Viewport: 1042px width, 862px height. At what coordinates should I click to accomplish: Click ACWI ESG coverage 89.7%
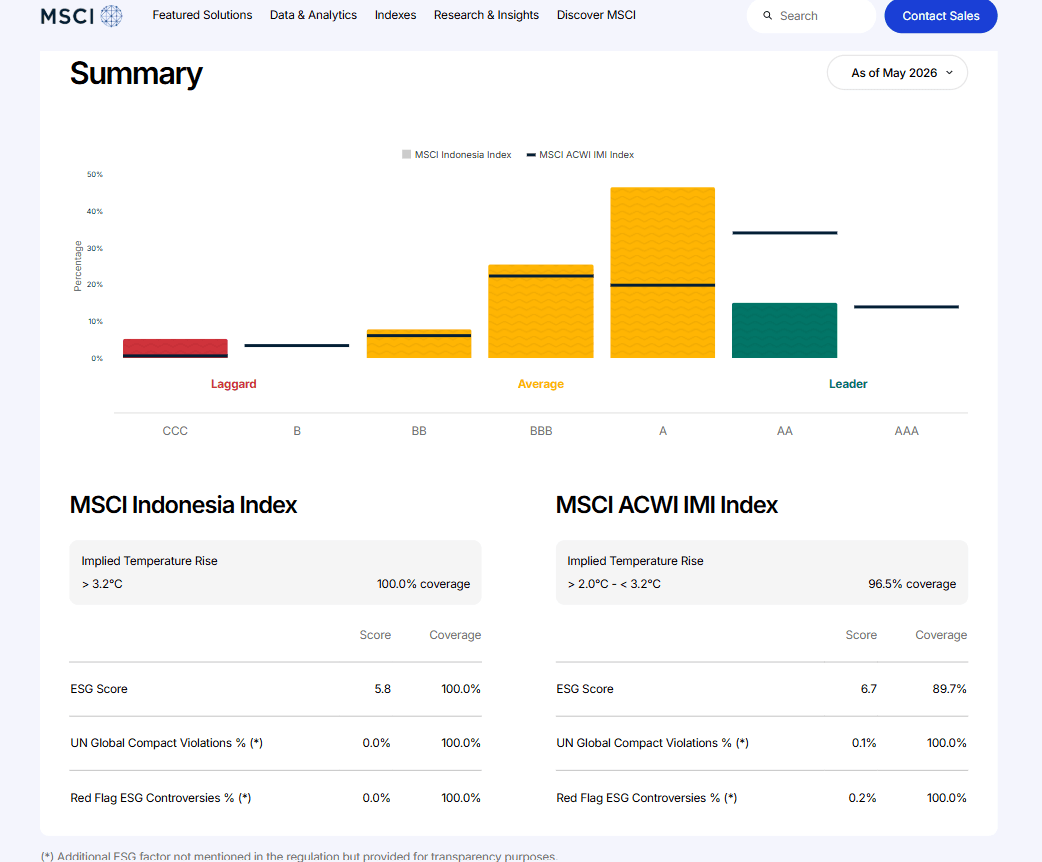949,689
